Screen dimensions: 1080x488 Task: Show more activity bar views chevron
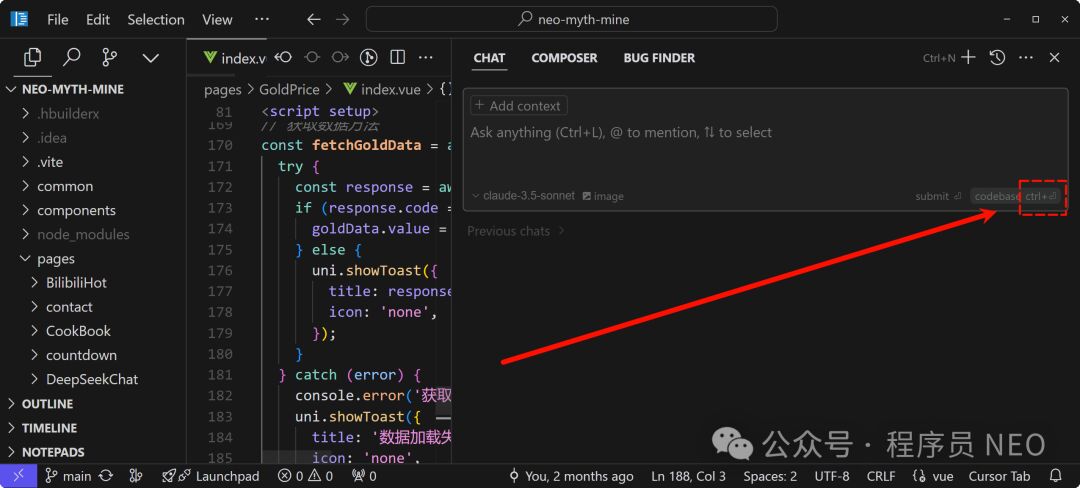[151, 58]
